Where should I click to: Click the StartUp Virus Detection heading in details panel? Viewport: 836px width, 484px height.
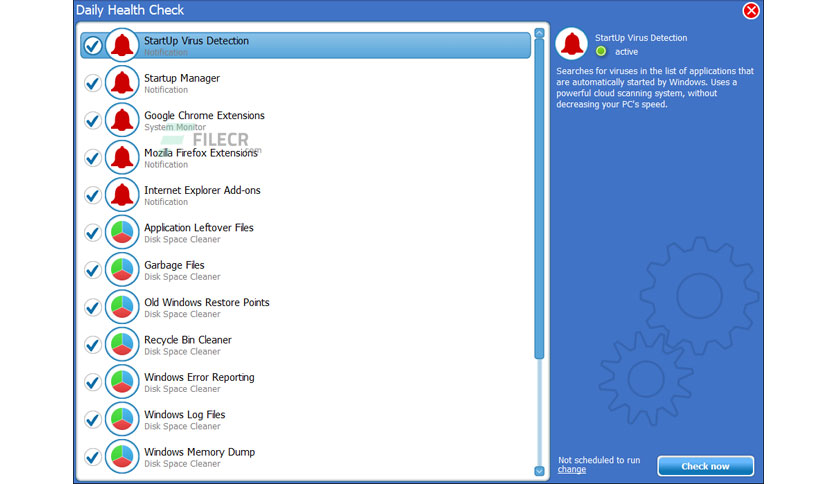click(641, 38)
